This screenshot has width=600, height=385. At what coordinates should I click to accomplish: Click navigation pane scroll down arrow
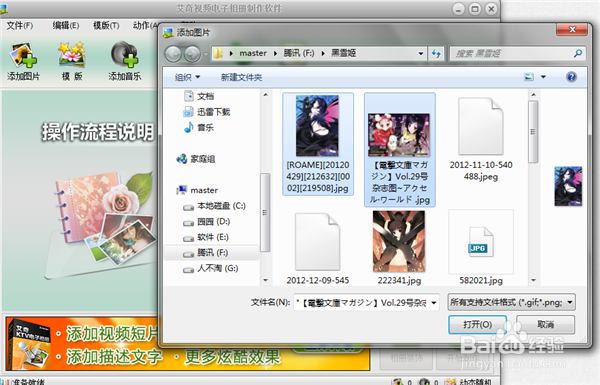(x=266, y=280)
